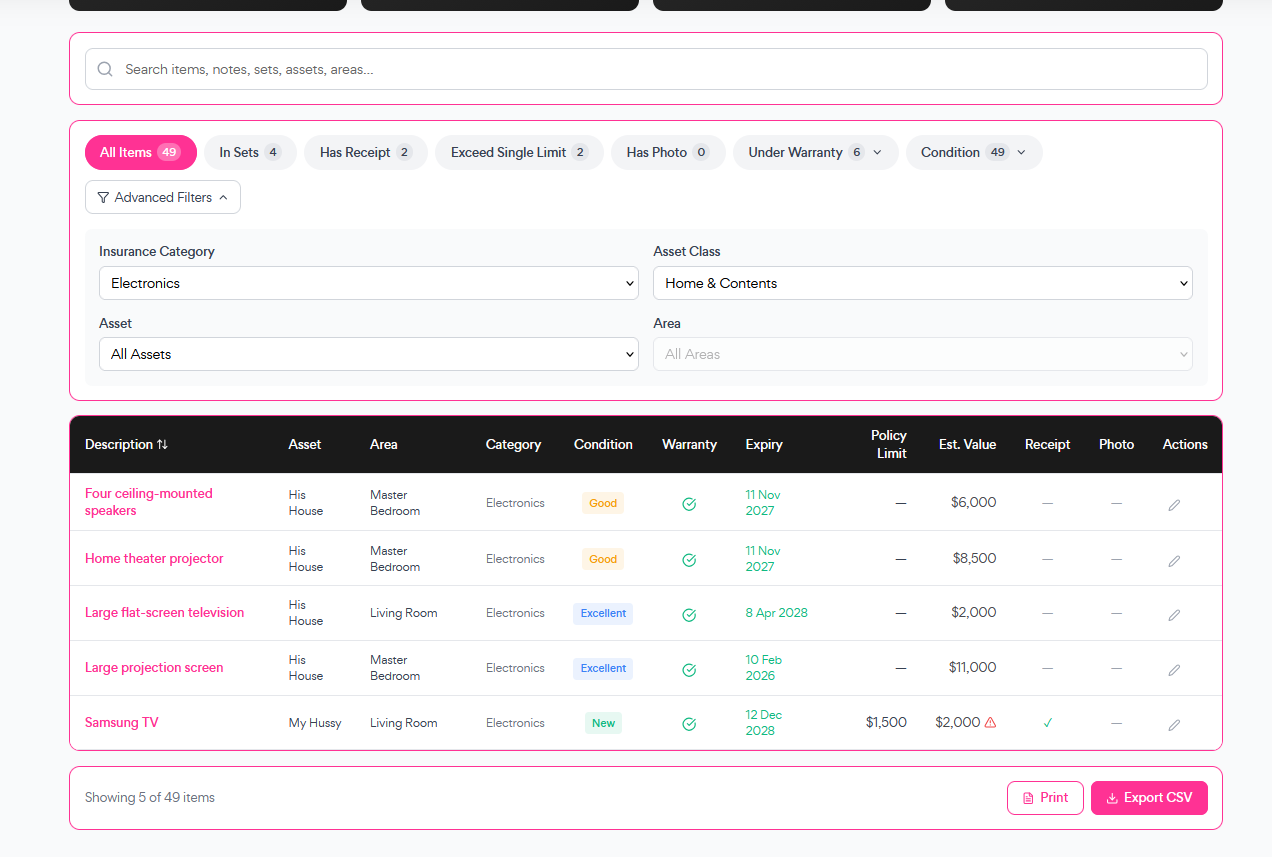This screenshot has height=857, width=1272.
Task: Click edit pencil for Samsung TV row
Action: pyautogui.click(x=1174, y=724)
